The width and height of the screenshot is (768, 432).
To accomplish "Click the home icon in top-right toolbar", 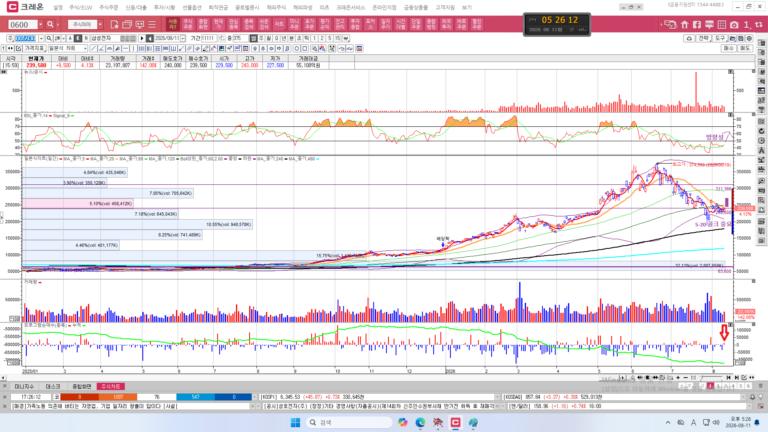I will 685,24.
